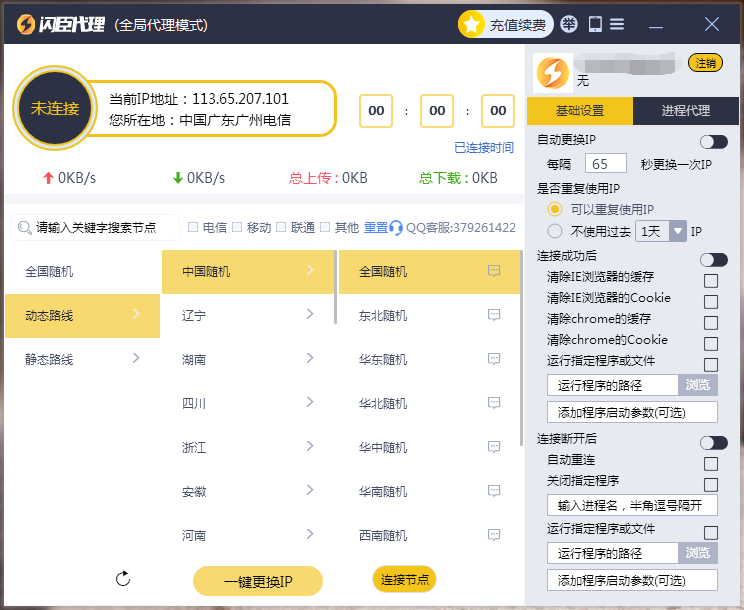Click the 未连接 connection status circle

55,108
